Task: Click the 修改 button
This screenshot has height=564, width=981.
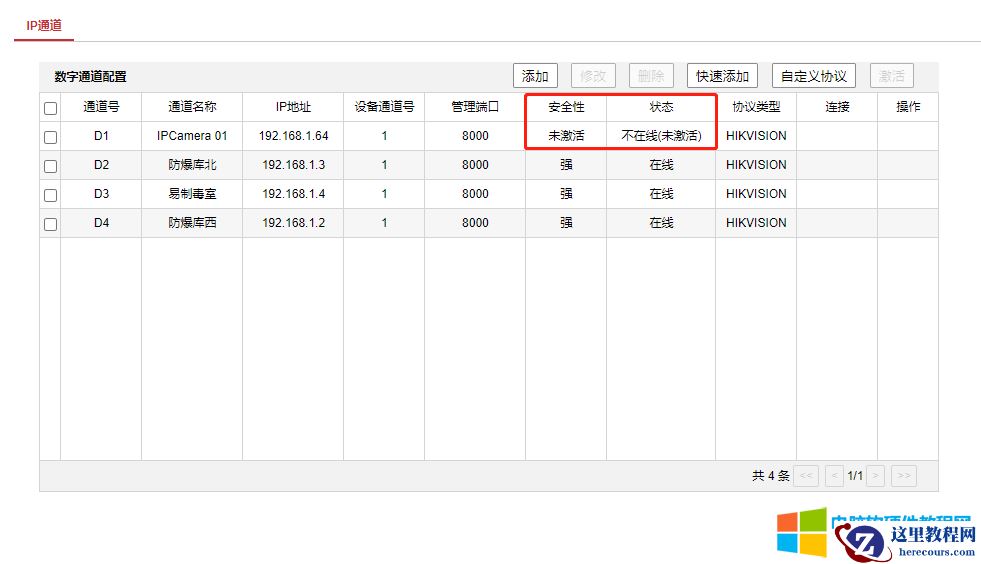Action: 593,76
